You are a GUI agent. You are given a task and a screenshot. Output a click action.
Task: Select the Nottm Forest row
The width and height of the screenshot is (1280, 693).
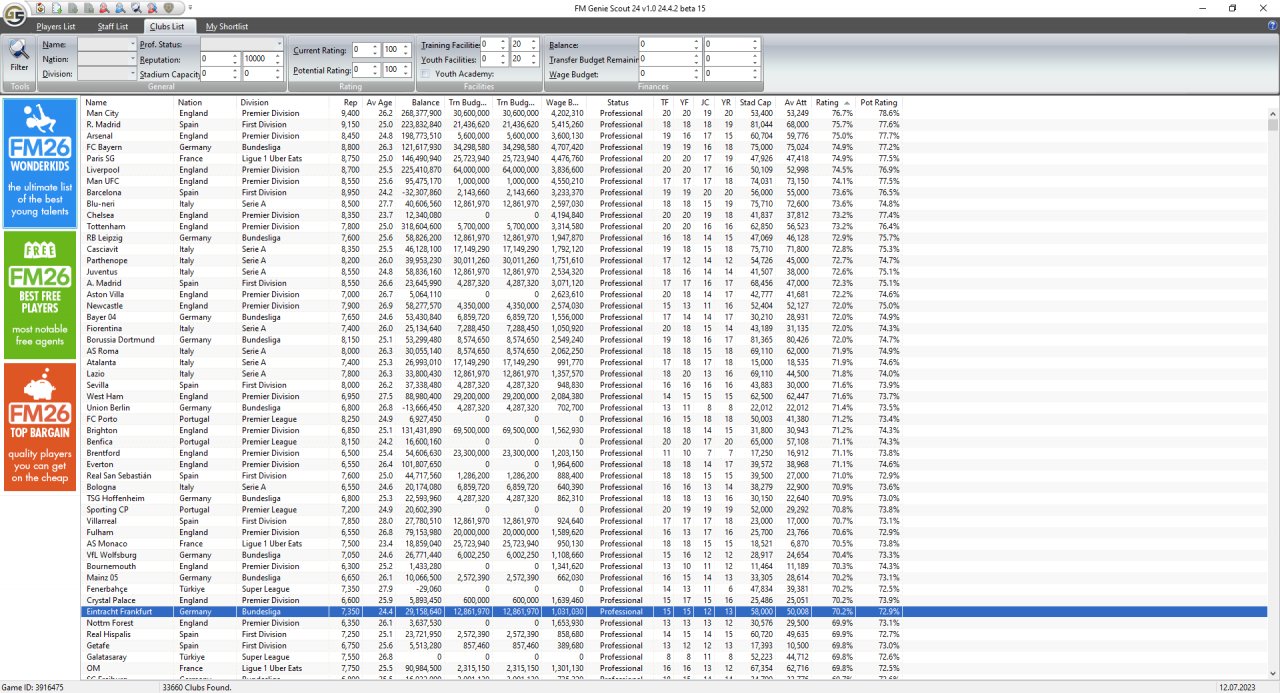pos(492,623)
